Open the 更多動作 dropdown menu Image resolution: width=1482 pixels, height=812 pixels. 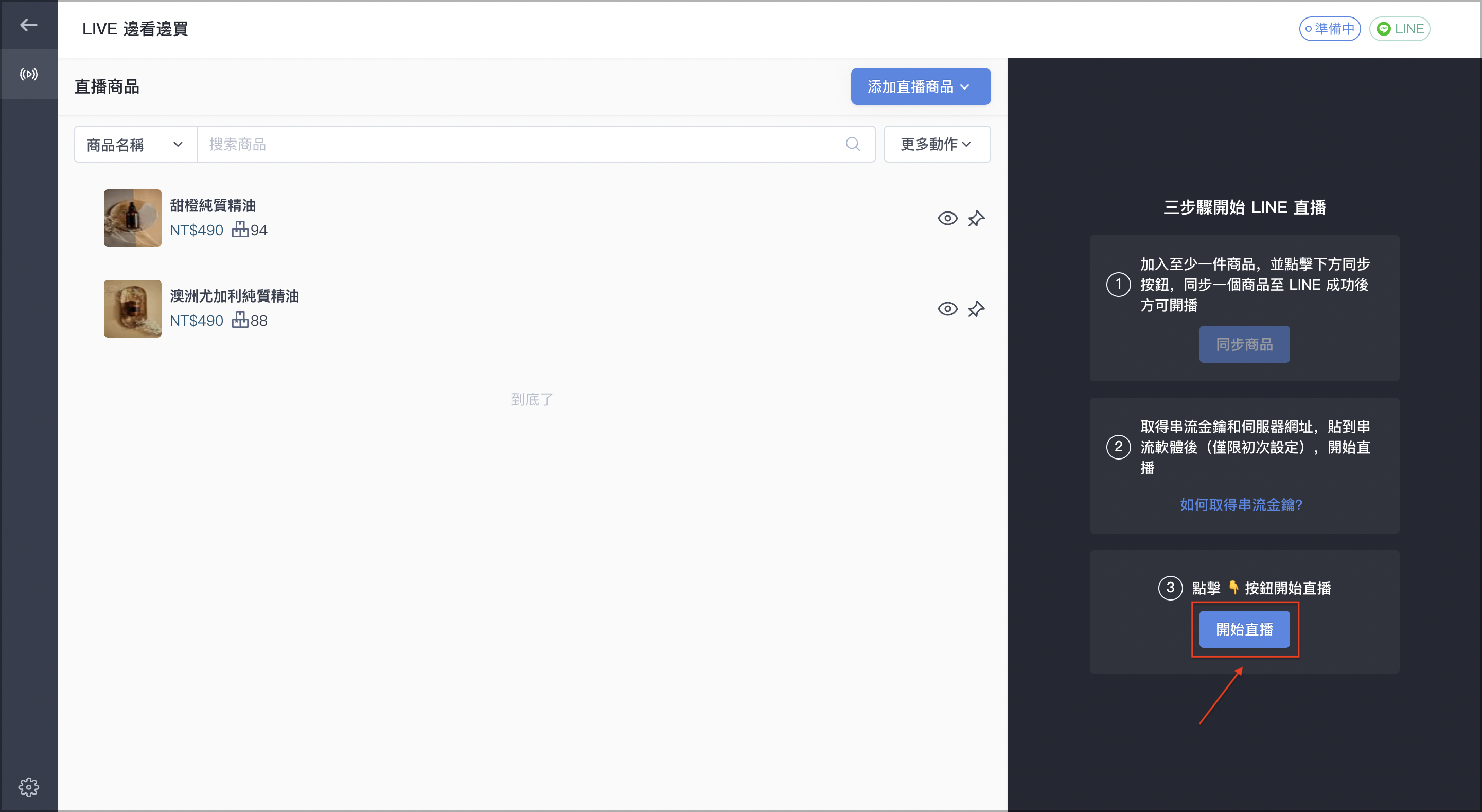[x=937, y=144]
